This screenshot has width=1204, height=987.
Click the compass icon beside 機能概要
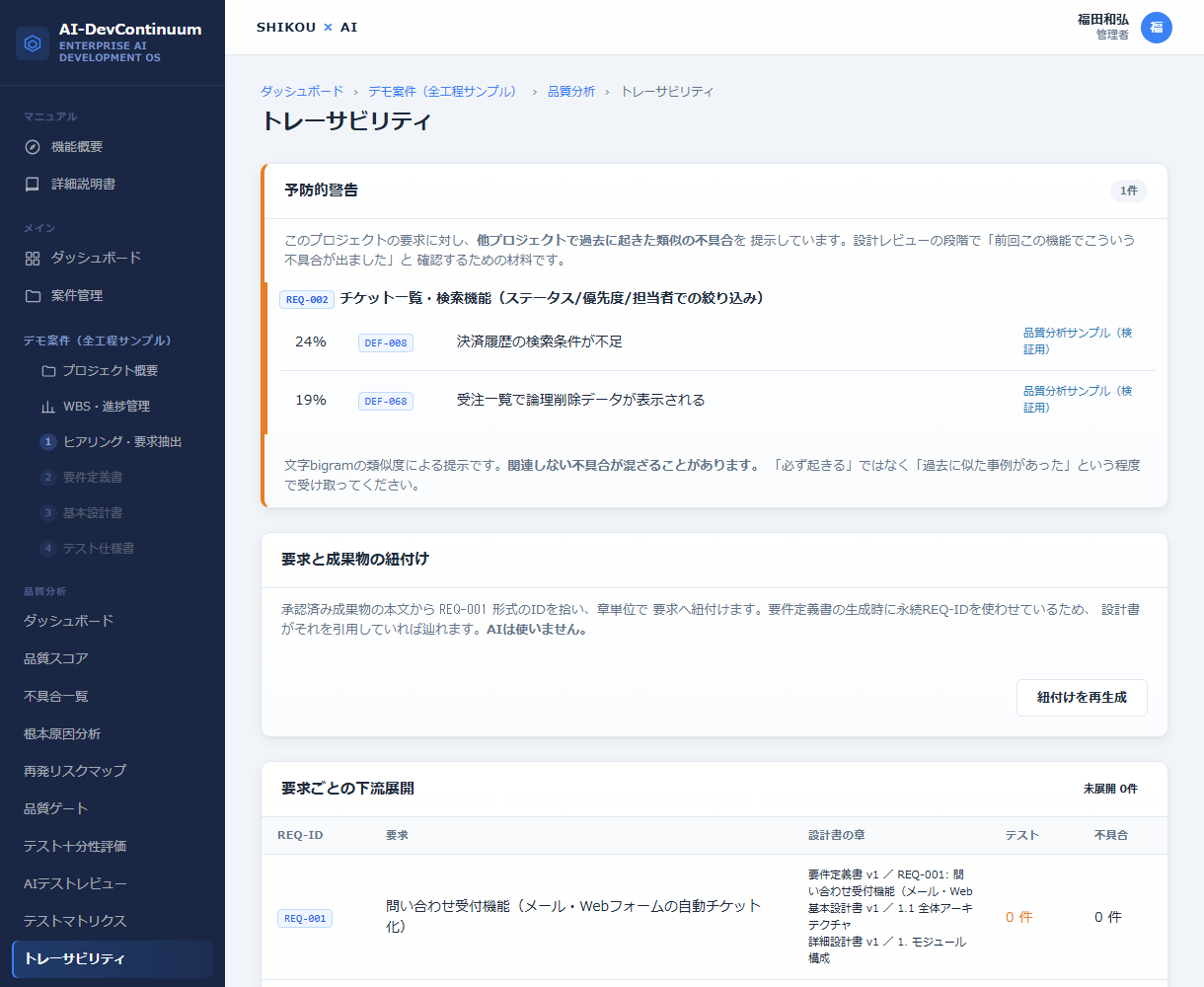[33, 147]
